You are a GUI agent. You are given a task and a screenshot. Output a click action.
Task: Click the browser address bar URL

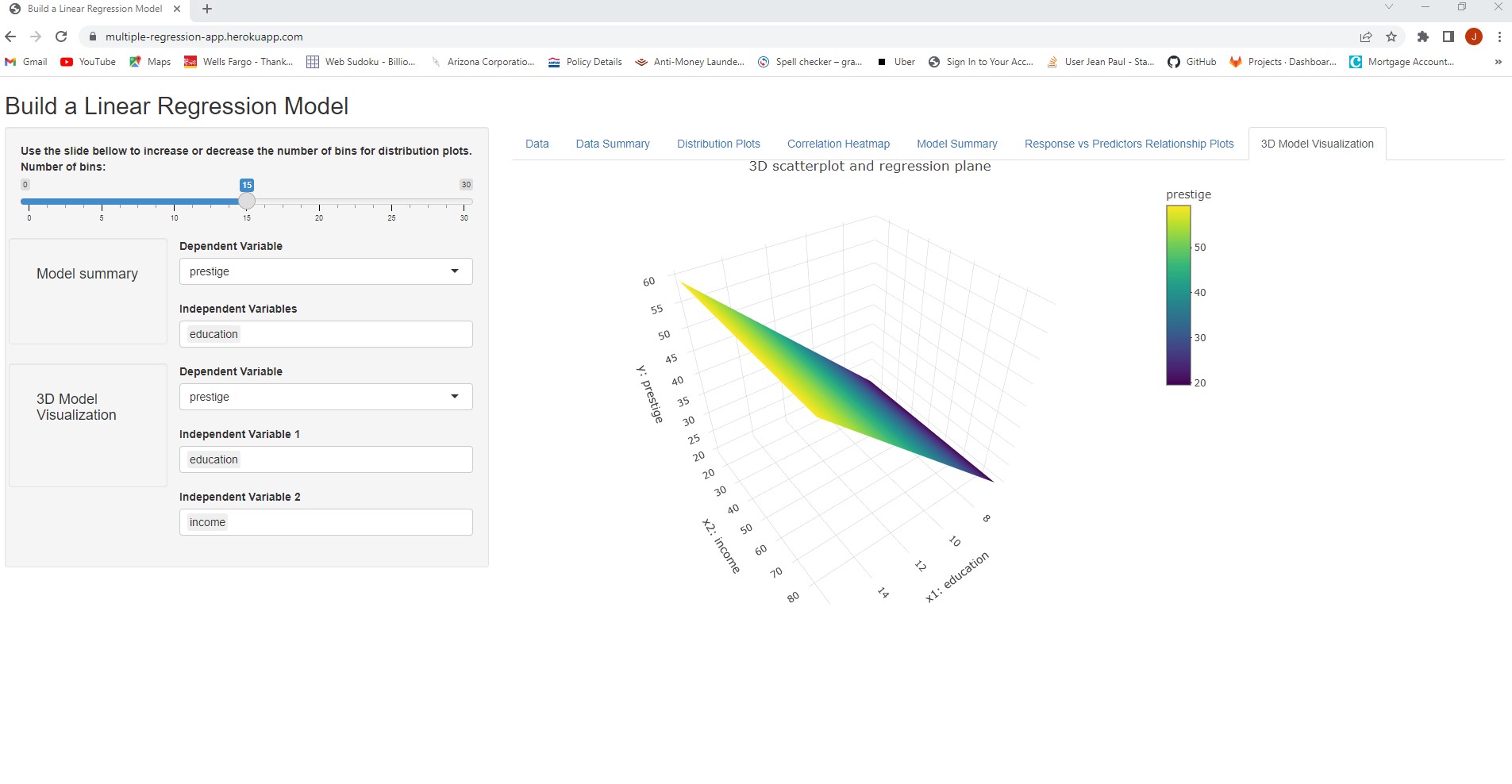click(204, 37)
